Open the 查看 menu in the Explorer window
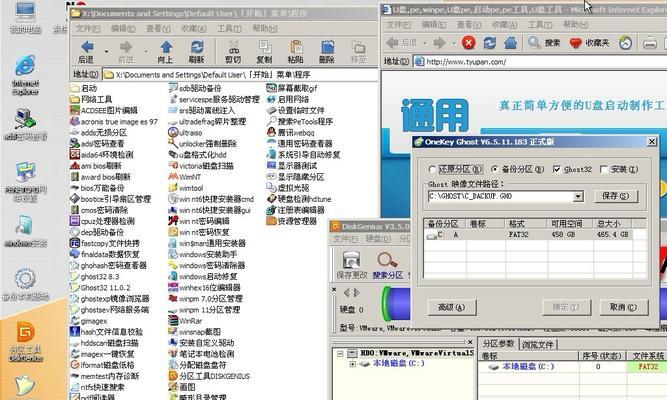Screen dimensions: 667x400 pyautogui.click(x=158, y=29)
